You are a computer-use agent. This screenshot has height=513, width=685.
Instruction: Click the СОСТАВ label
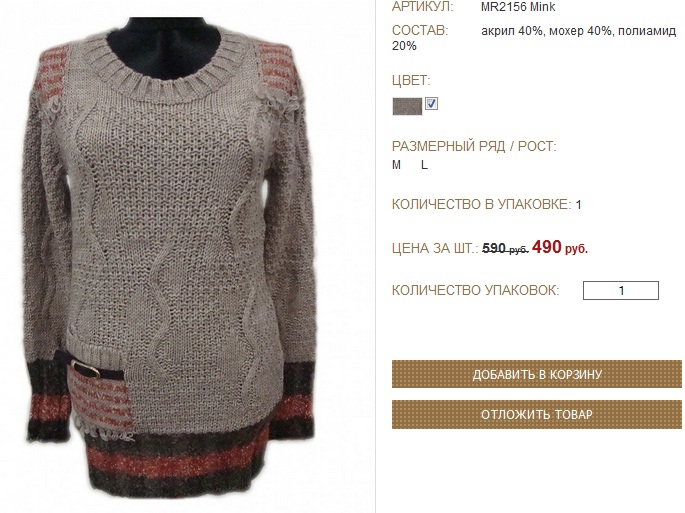pos(420,31)
